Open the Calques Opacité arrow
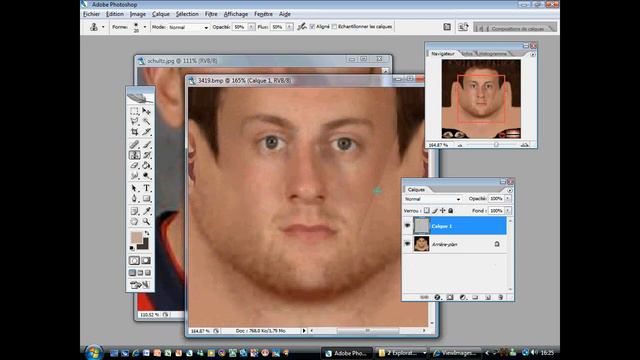640x360 pixels. tap(508, 198)
